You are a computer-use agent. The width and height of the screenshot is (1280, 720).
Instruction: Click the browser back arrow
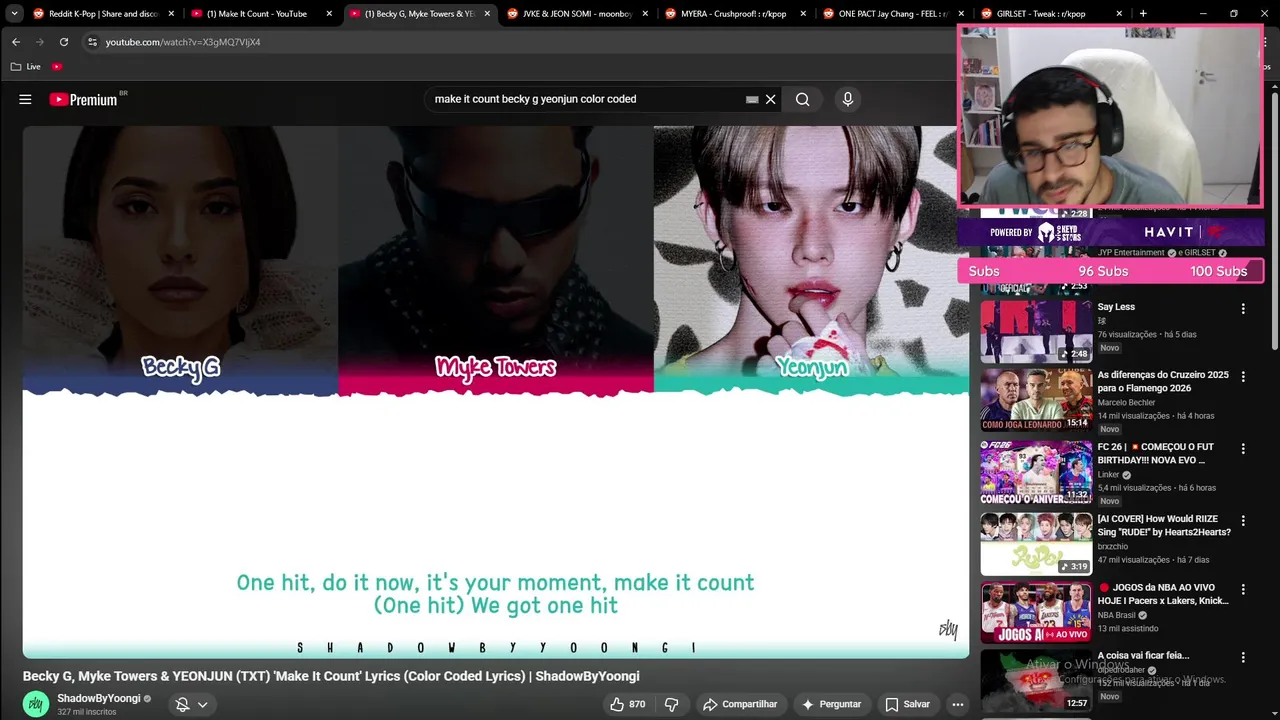(16, 42)
